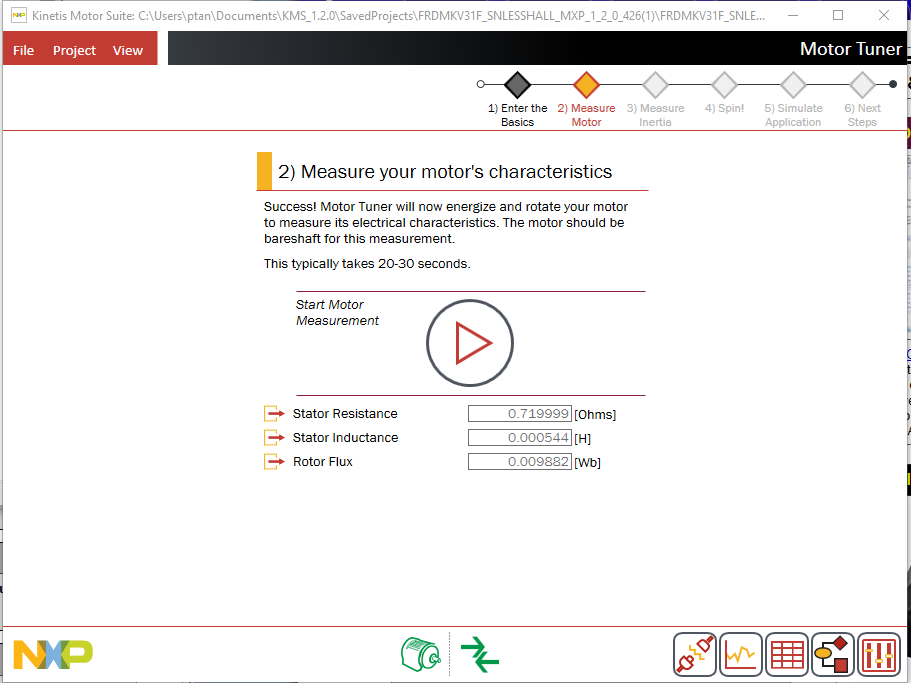Click the 'Rotor Flux' label text
The height and width of the screenshot is (683, 911).
[322, 462]
